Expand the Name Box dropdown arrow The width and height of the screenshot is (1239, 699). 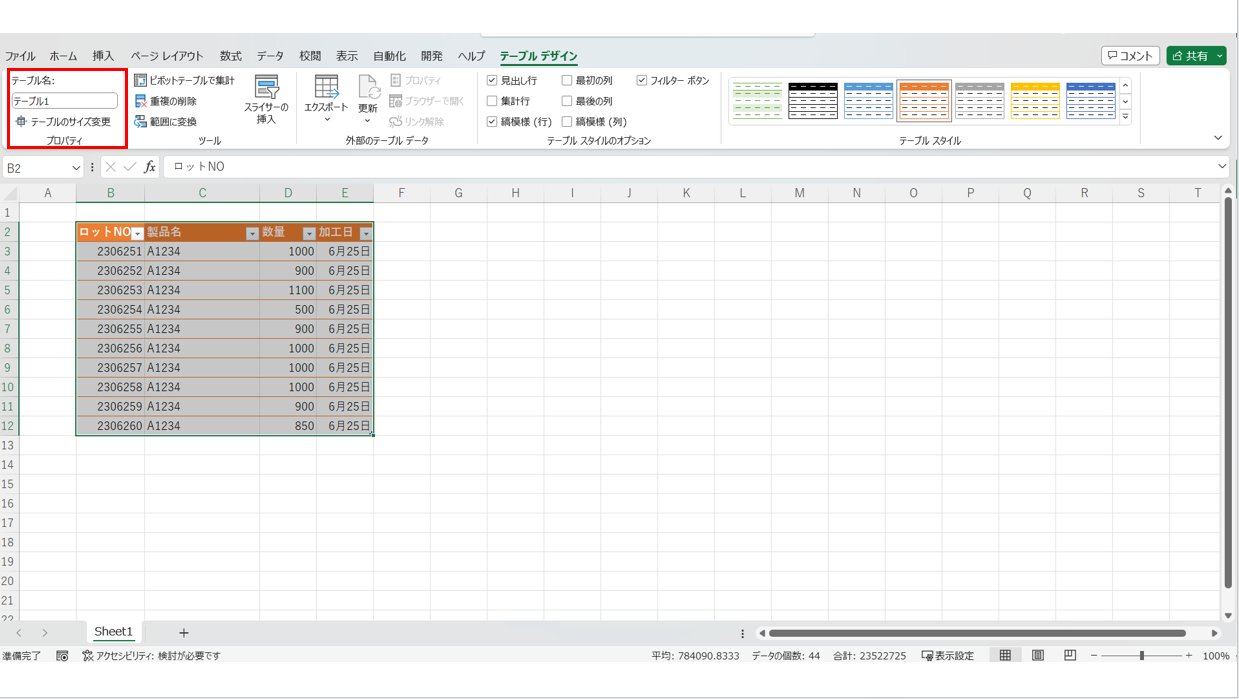pyautogui.click(x=76, y=168)
